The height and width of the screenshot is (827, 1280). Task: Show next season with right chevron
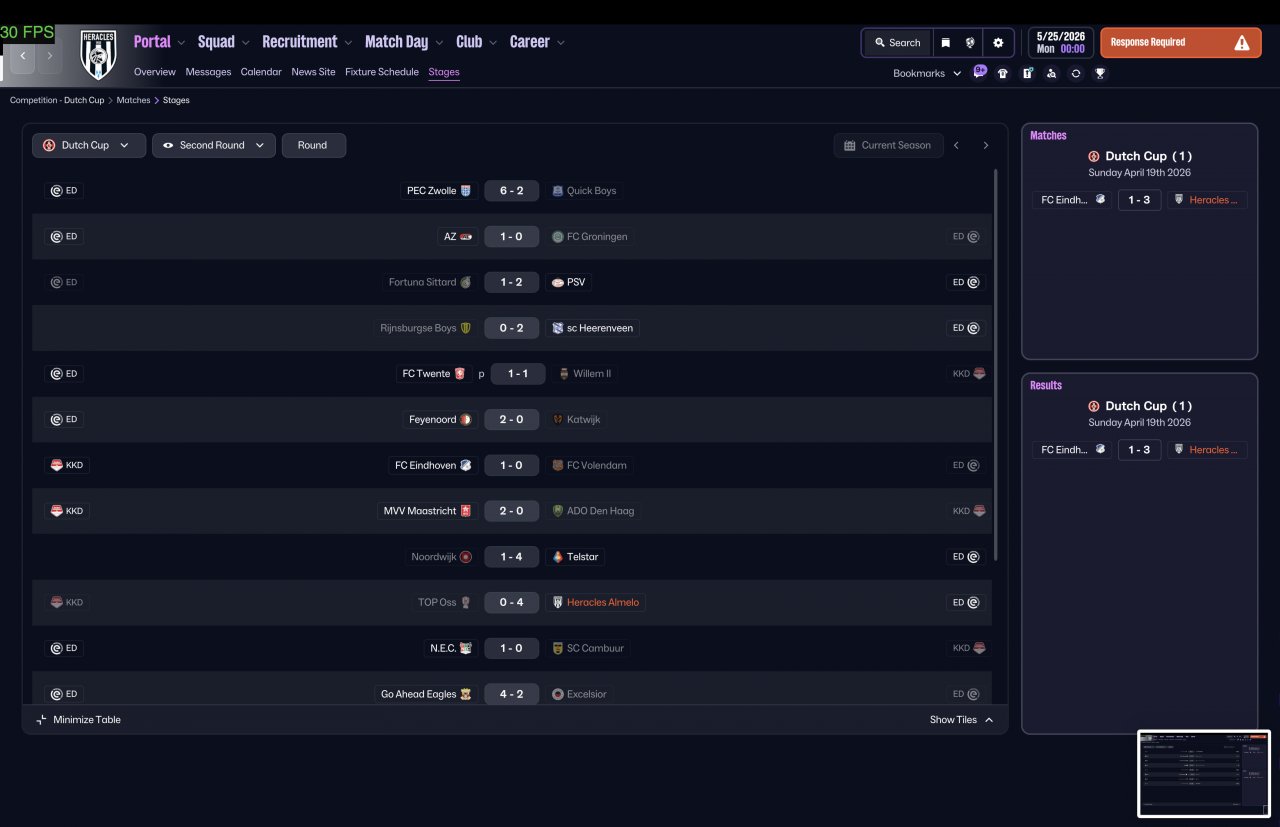tap(985, 145)
